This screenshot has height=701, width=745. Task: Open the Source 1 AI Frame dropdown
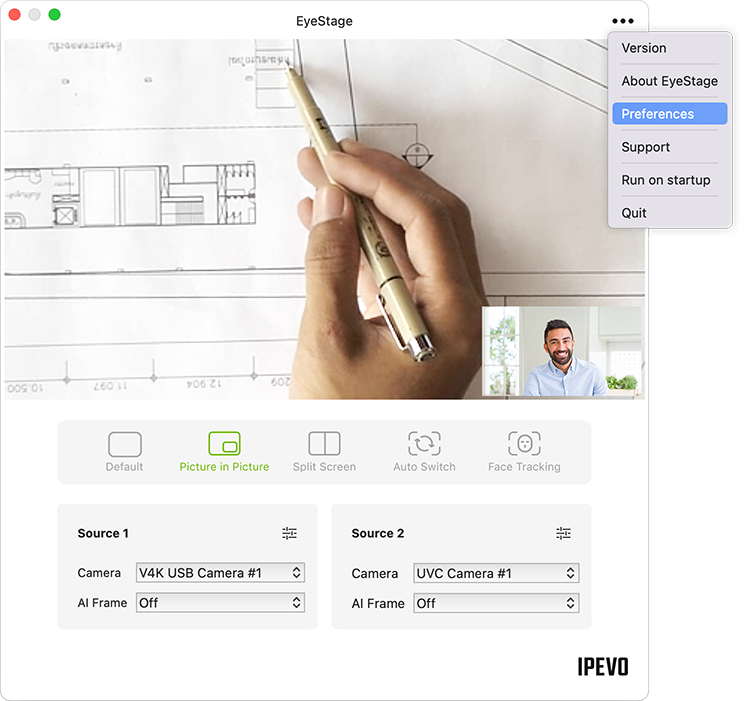coord(220,603)
